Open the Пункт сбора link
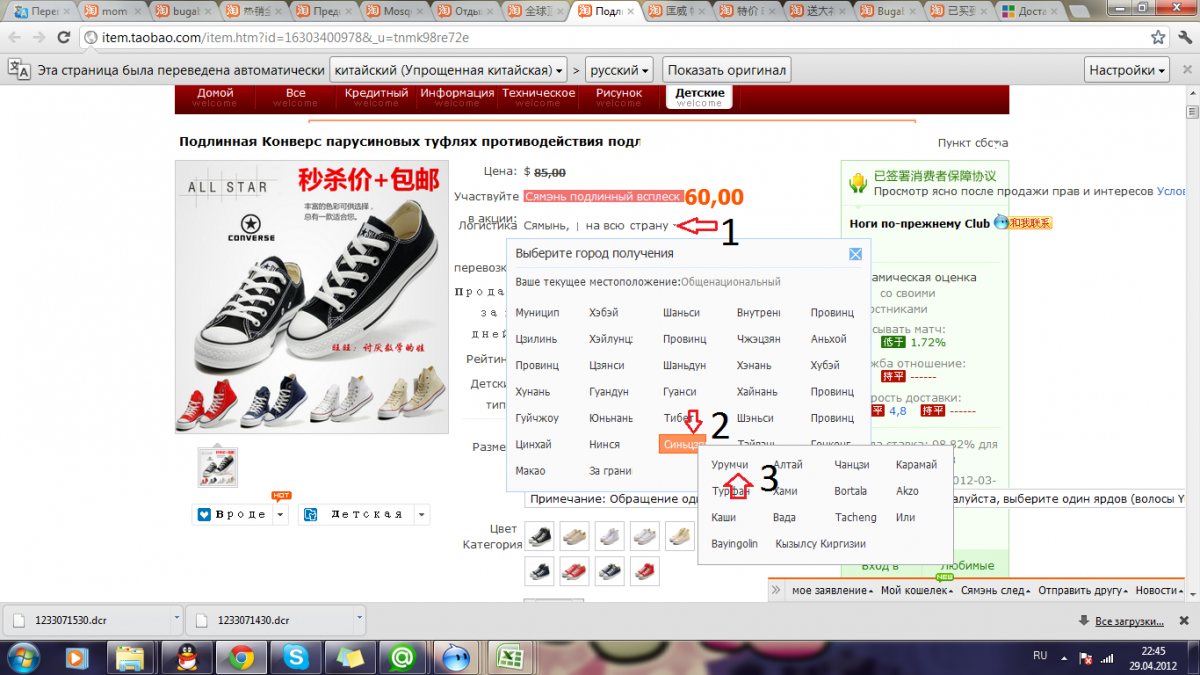 (x=972, y=143)
